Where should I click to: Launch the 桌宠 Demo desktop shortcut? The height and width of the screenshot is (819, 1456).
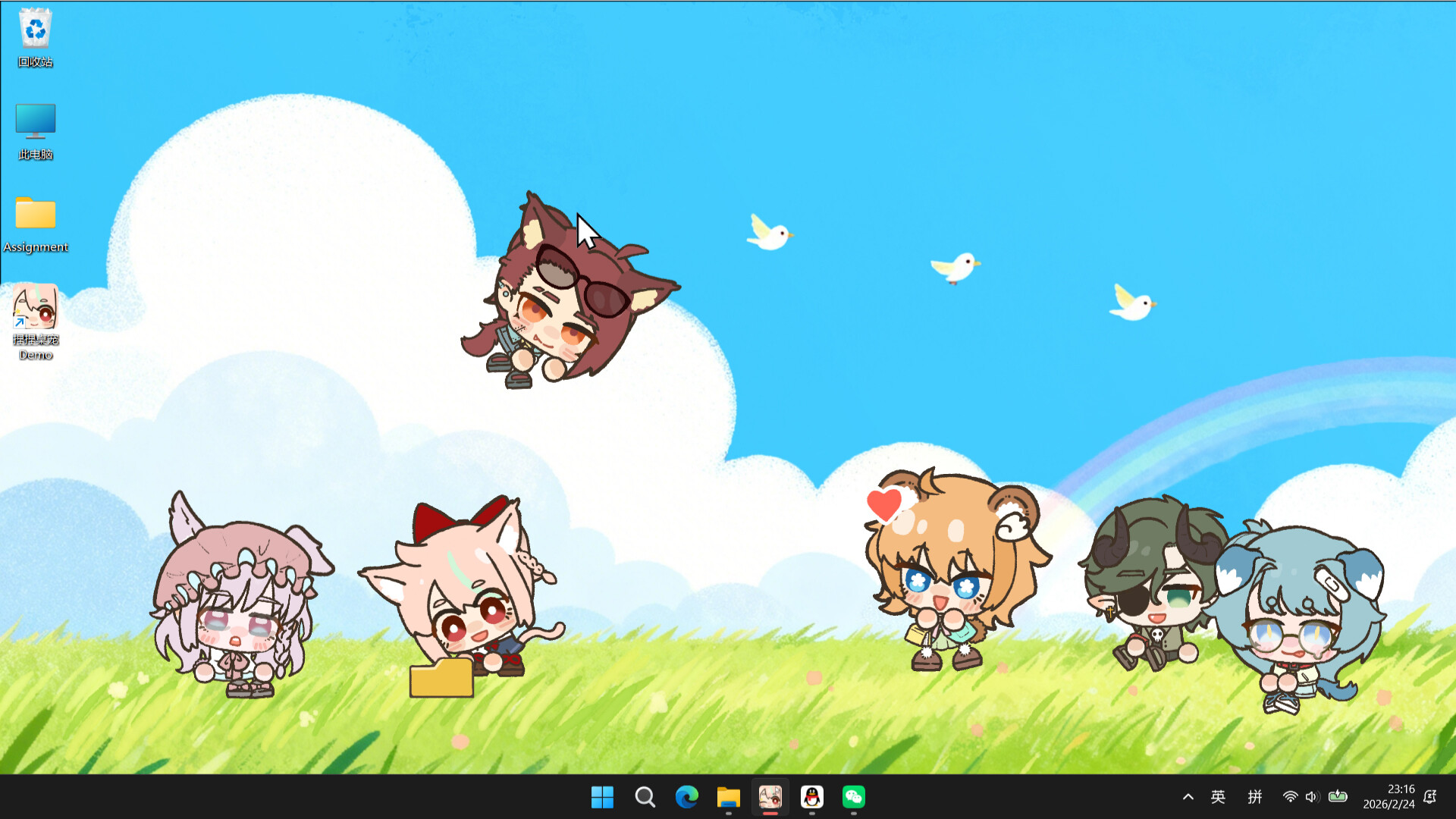tap(35, 307)
